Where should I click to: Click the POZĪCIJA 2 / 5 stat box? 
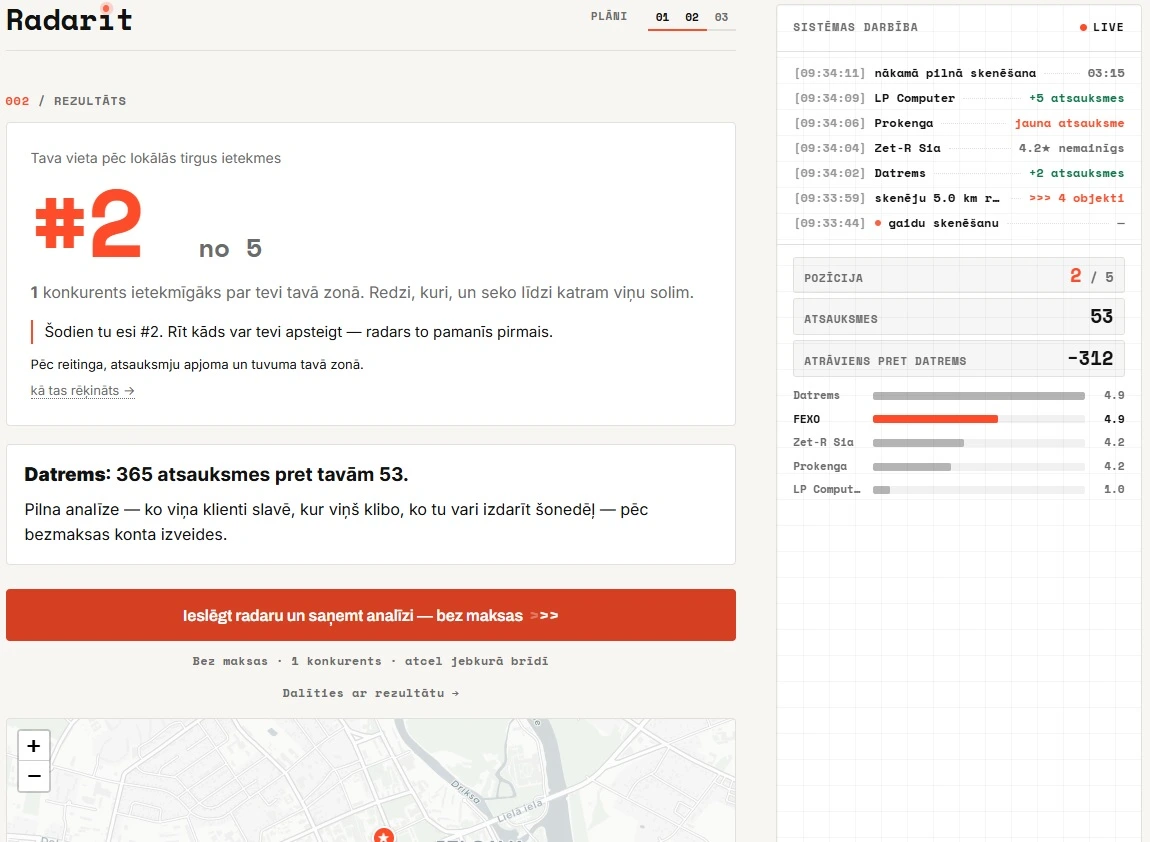point(959,277)
